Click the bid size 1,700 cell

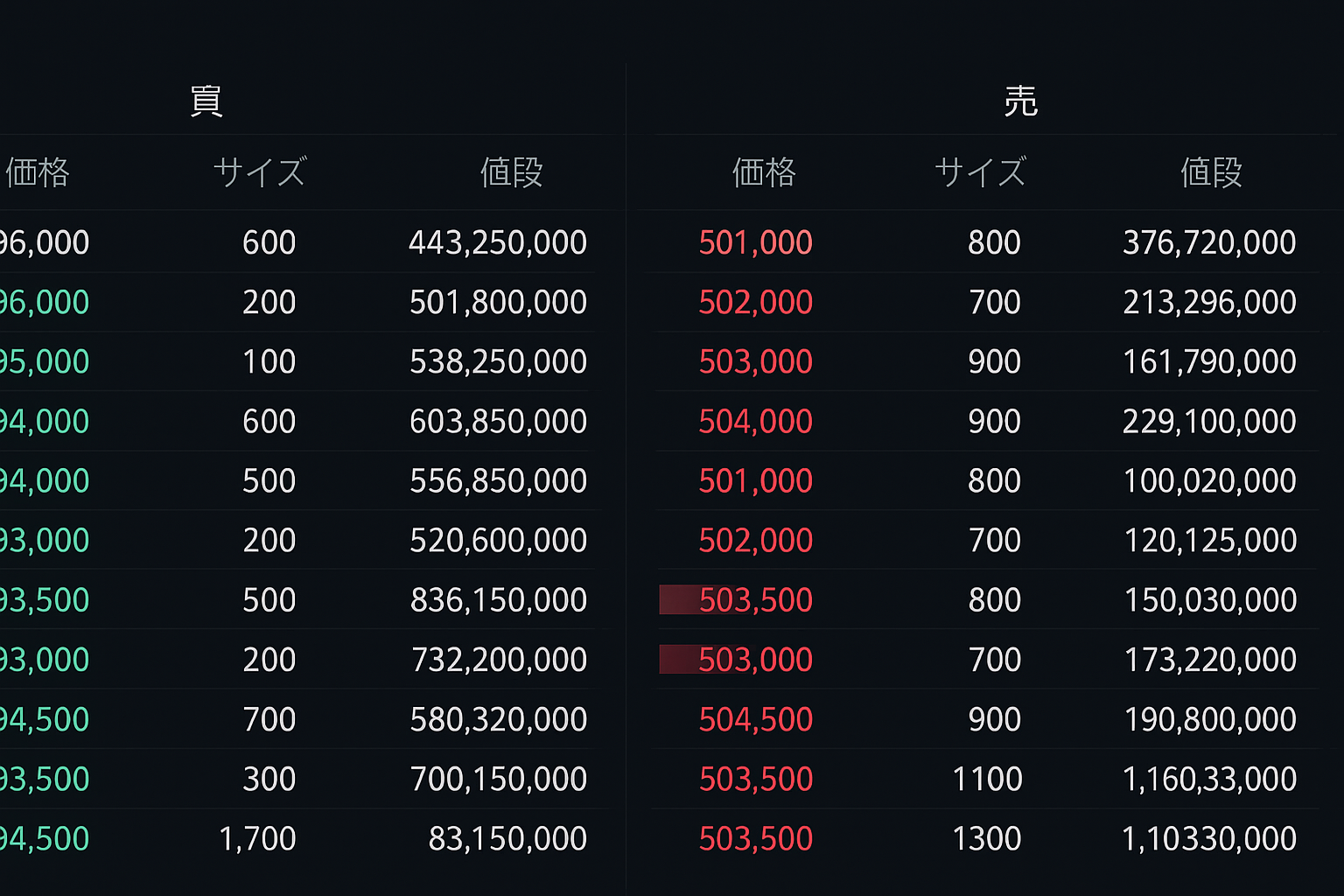coord(257,839)
